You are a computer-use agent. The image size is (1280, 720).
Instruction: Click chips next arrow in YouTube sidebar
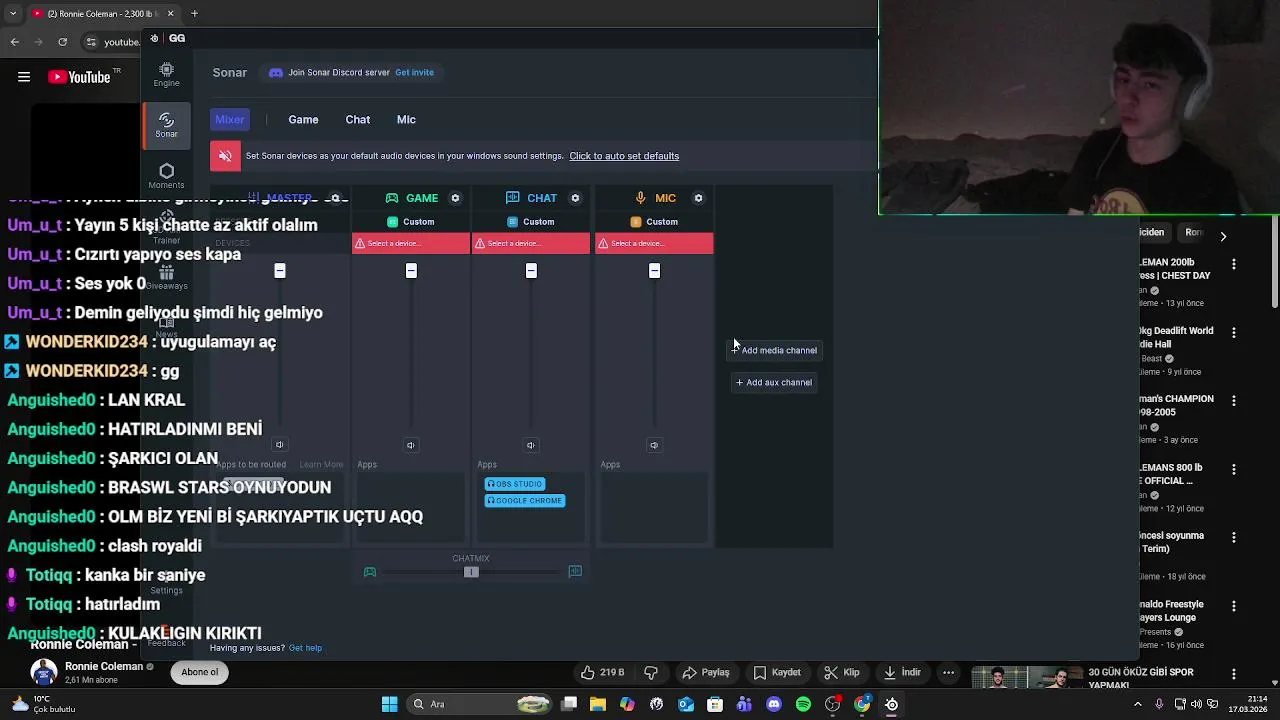(x=1223, y=236)
